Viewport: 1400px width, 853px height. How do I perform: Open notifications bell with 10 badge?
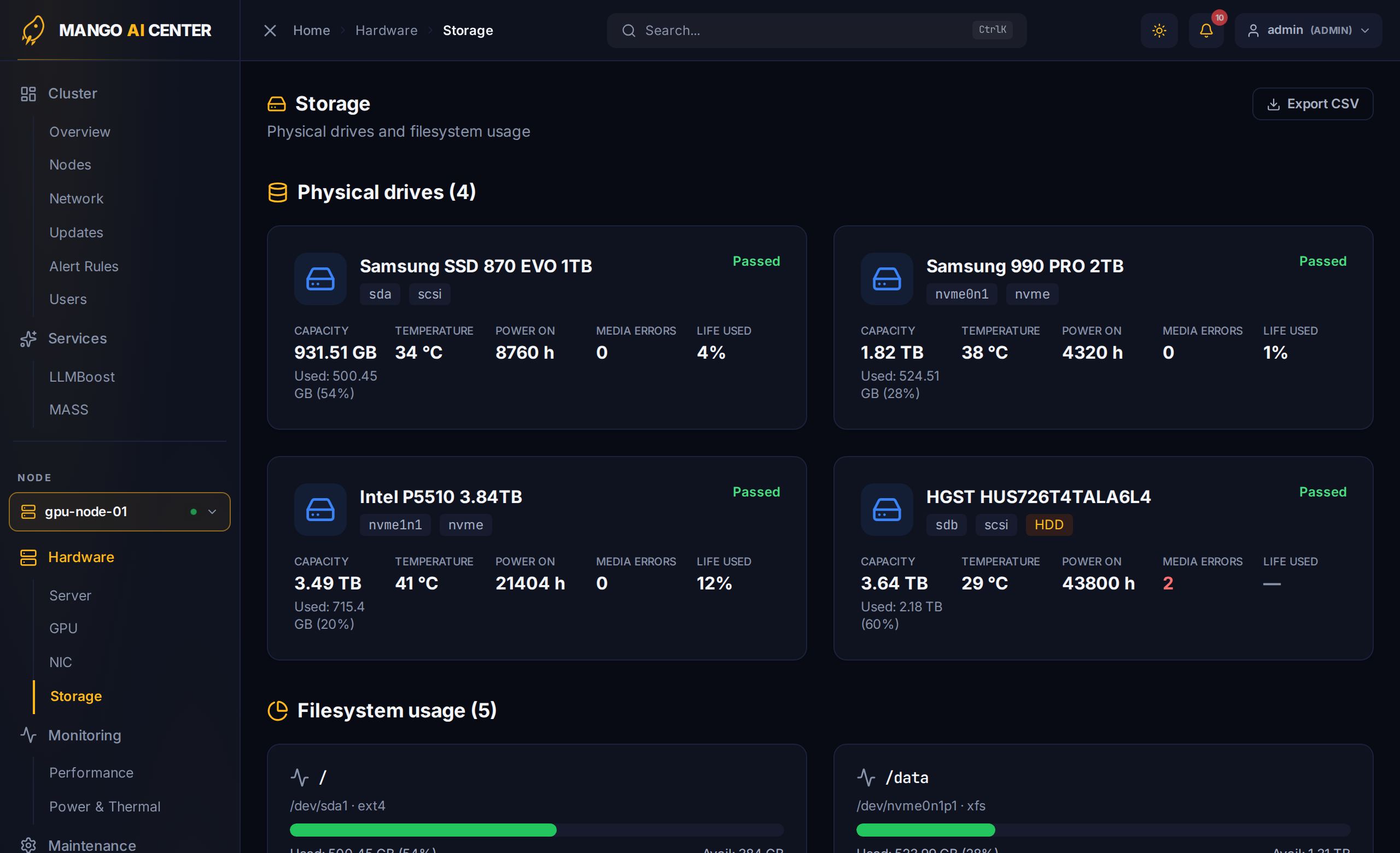[1206, 31]
